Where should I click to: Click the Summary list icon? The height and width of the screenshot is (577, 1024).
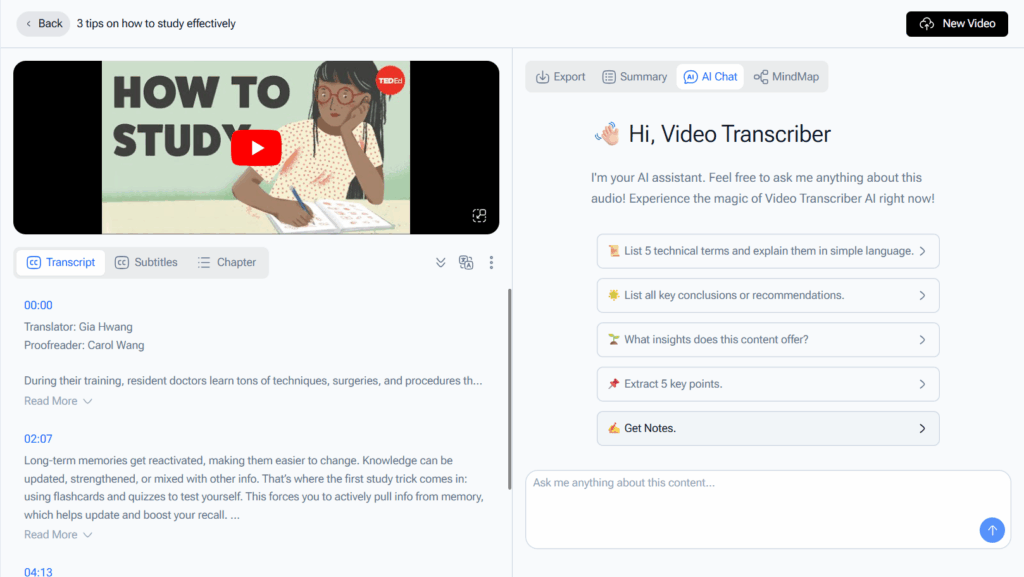(x=608, y=76)
